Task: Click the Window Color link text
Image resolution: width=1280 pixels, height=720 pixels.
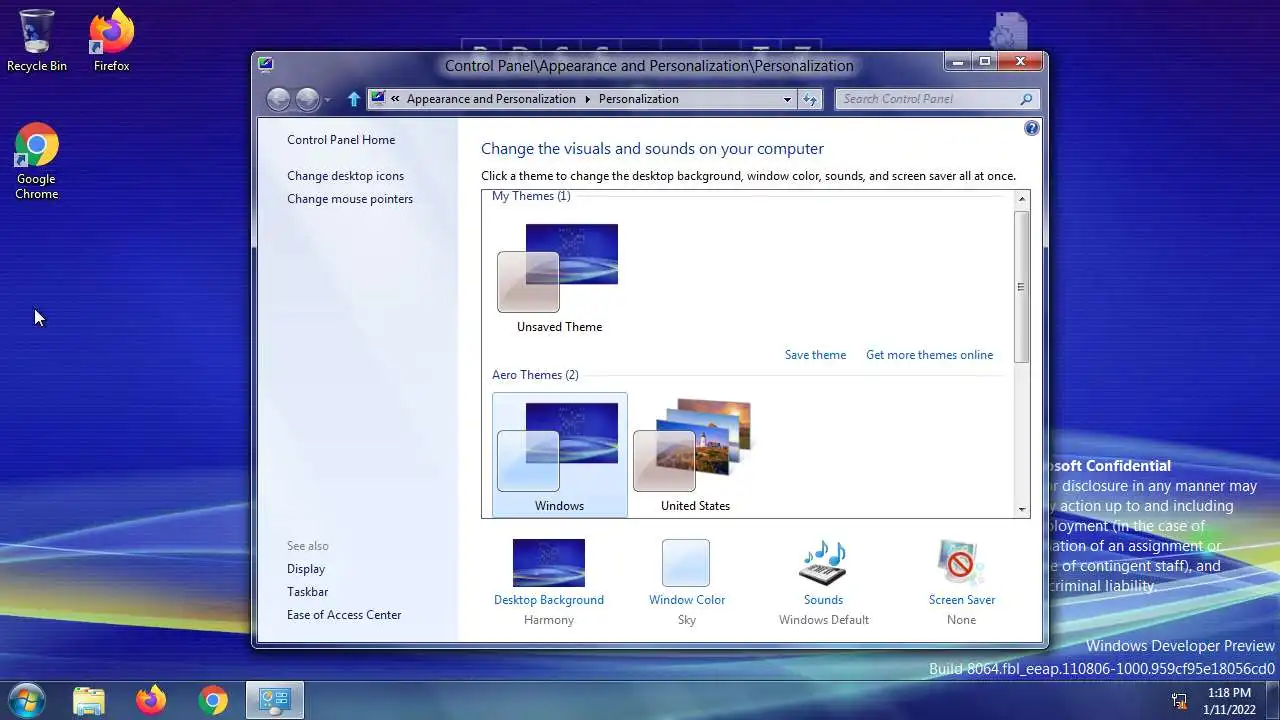Action: click(x=687, y=600)
